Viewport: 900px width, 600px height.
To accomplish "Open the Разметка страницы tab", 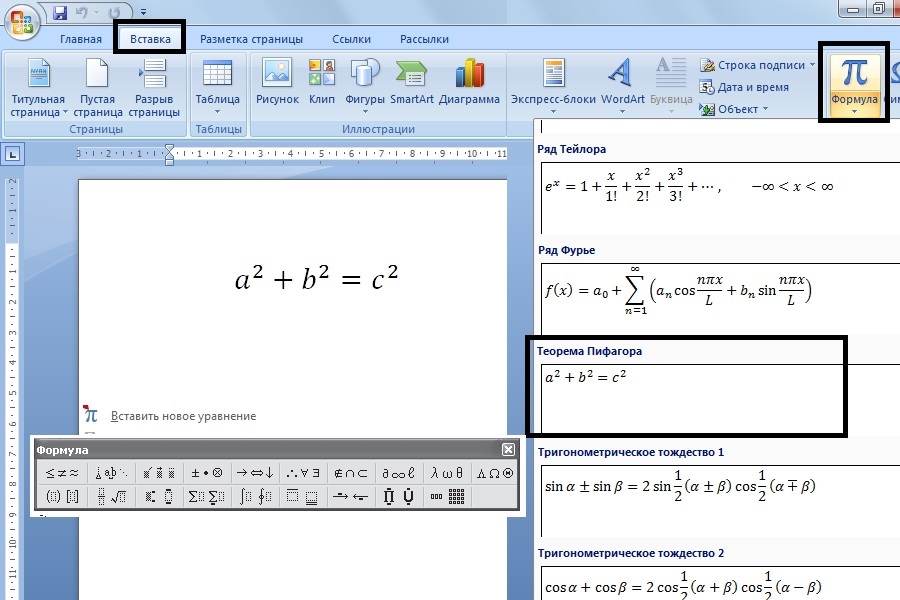I will coord(251,39).
